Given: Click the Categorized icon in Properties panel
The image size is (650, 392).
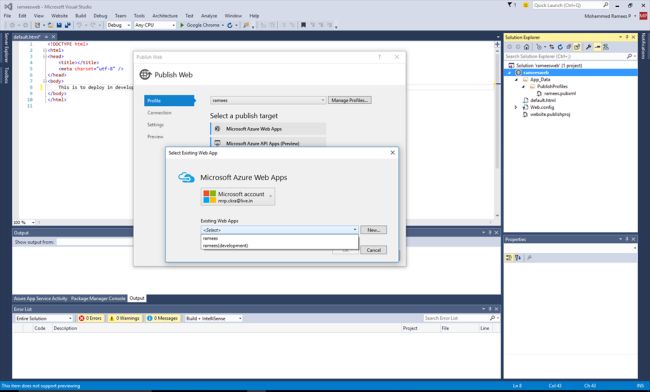Looking at the screenshot, I should 509,258.
